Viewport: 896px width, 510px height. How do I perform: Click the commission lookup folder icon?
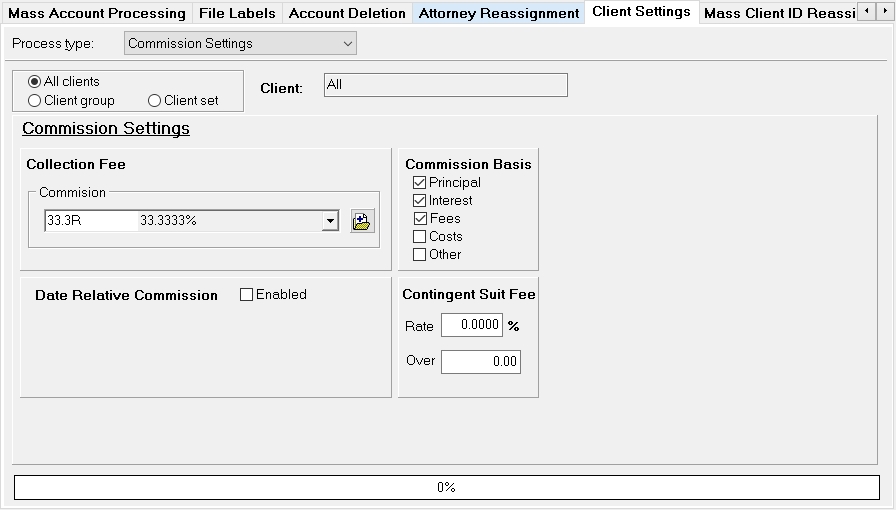point(361,221)
